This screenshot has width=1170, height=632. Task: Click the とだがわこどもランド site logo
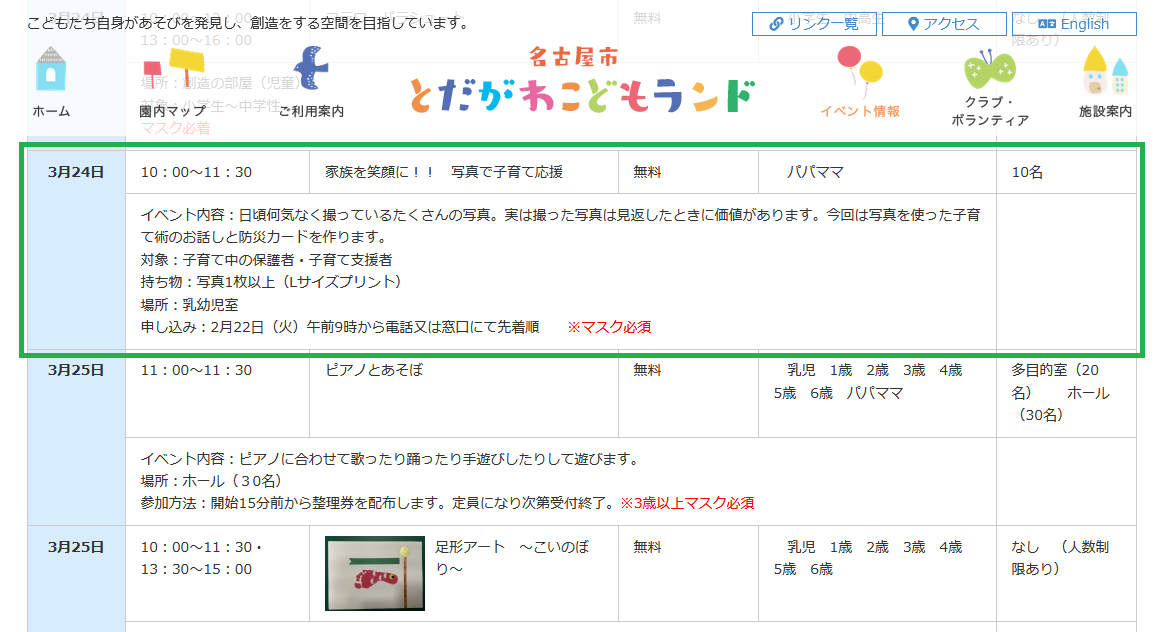[582, 81]
